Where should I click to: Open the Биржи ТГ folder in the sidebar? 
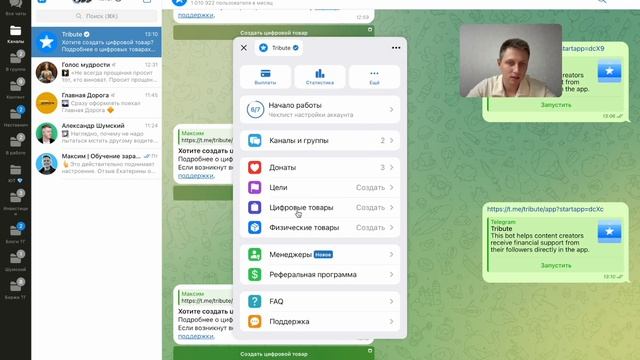(16, 289)
